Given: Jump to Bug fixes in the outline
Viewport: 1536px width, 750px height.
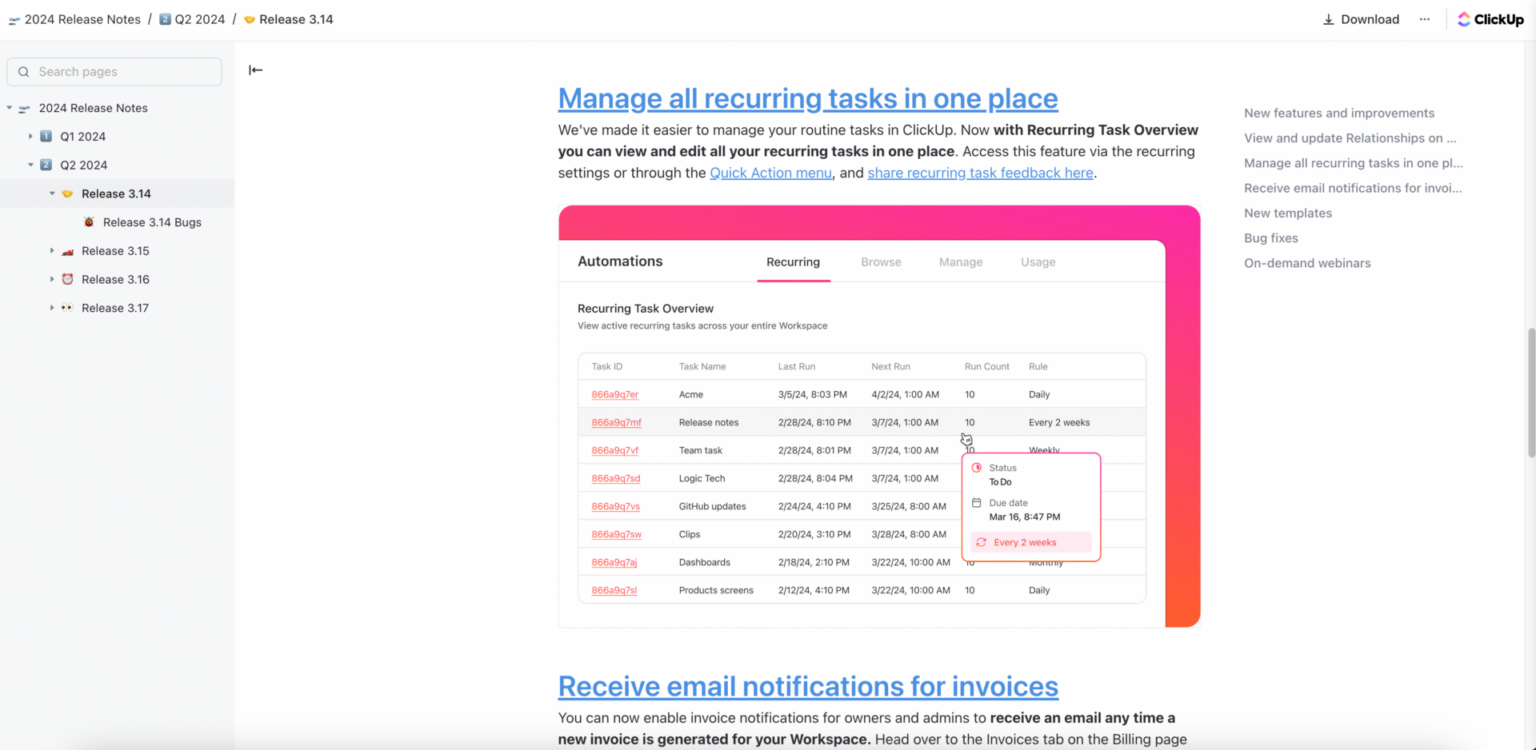Looking at the screenshot, I should [1272, 237].
